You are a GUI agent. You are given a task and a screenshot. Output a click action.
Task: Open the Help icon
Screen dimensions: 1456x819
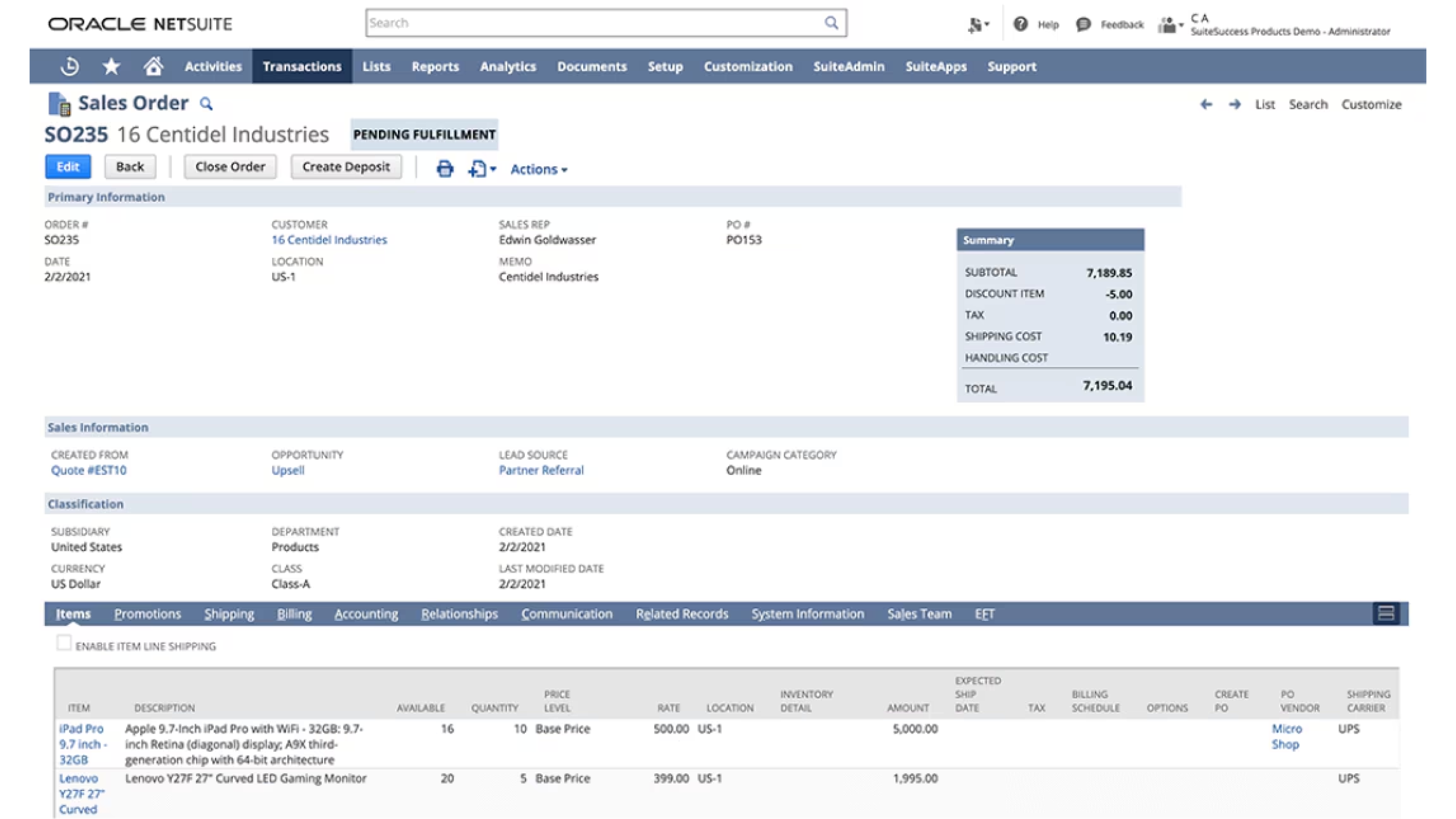pos(1020,24)
